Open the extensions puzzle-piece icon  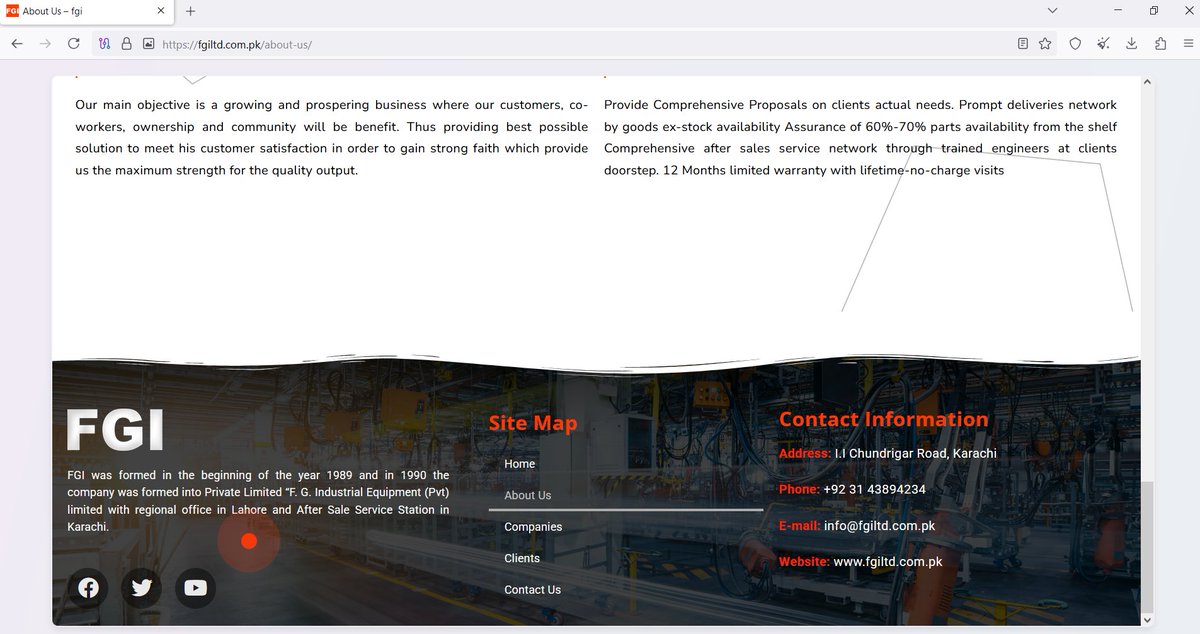click(1160, 43)
